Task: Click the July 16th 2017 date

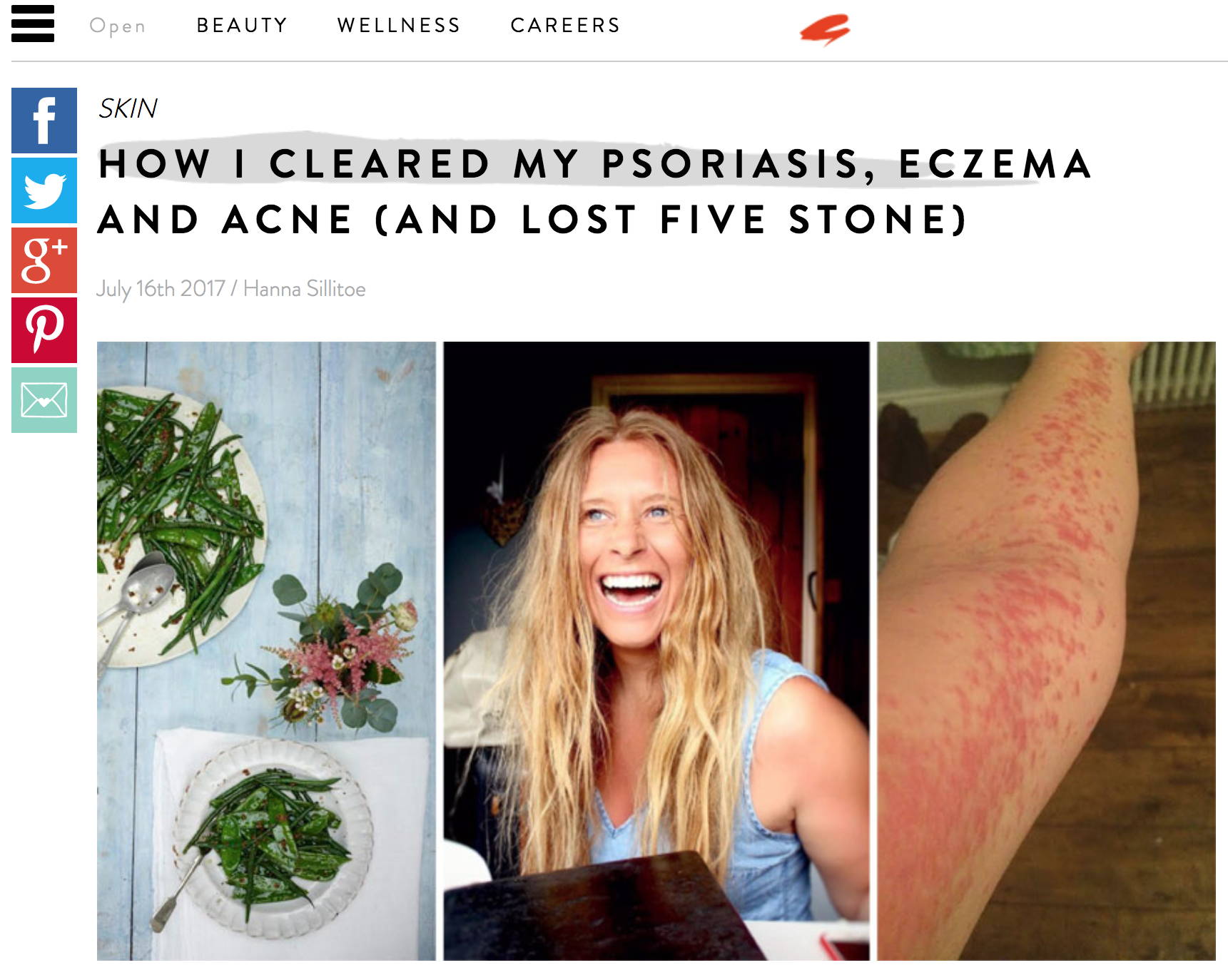Action: 161,289
